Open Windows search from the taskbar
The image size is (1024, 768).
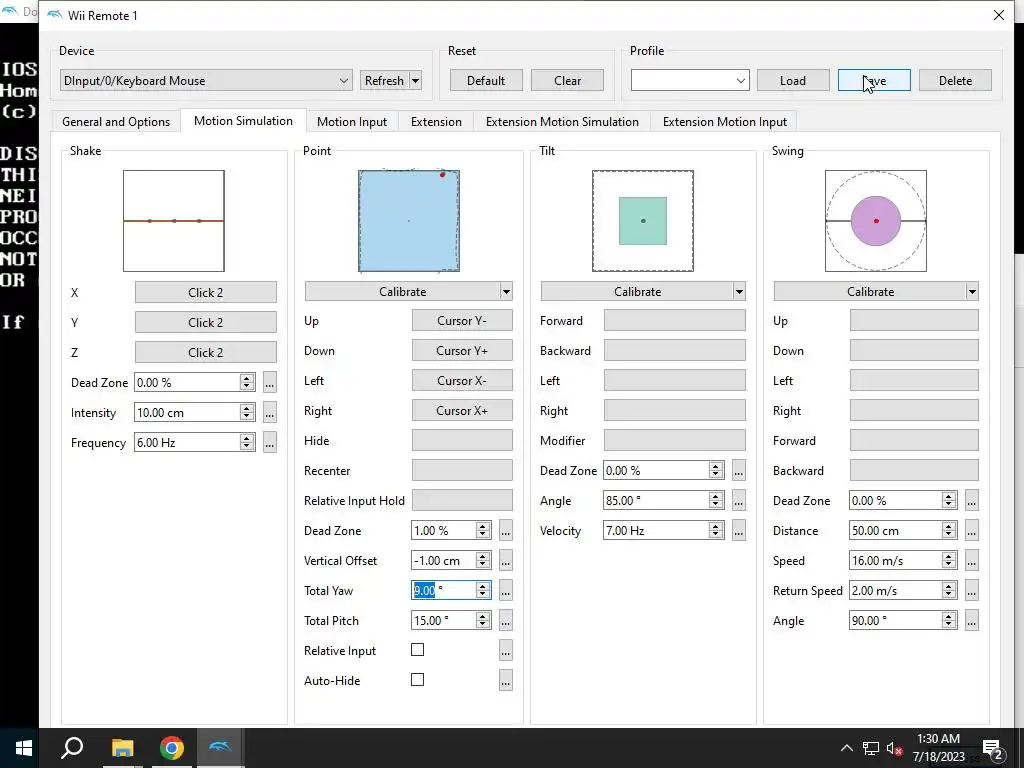coord(72,748)
